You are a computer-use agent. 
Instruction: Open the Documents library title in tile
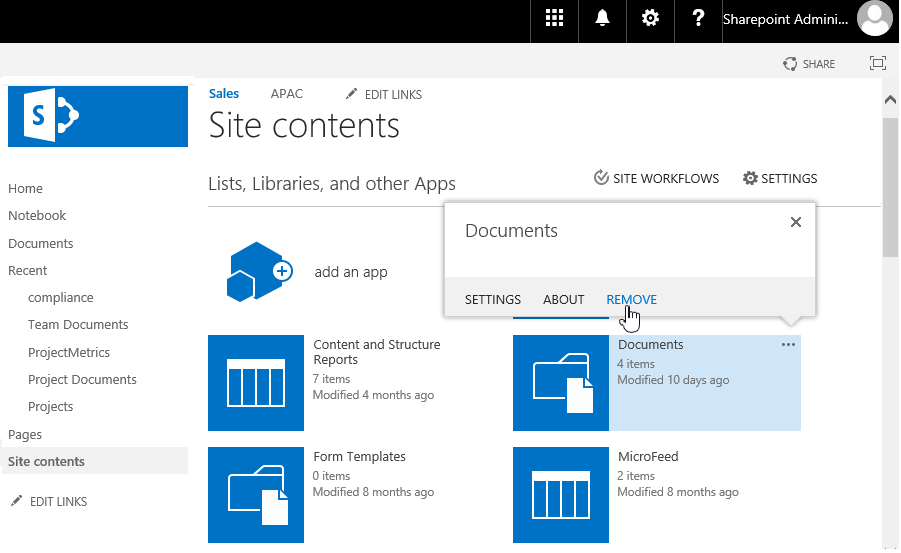[650, 344]
